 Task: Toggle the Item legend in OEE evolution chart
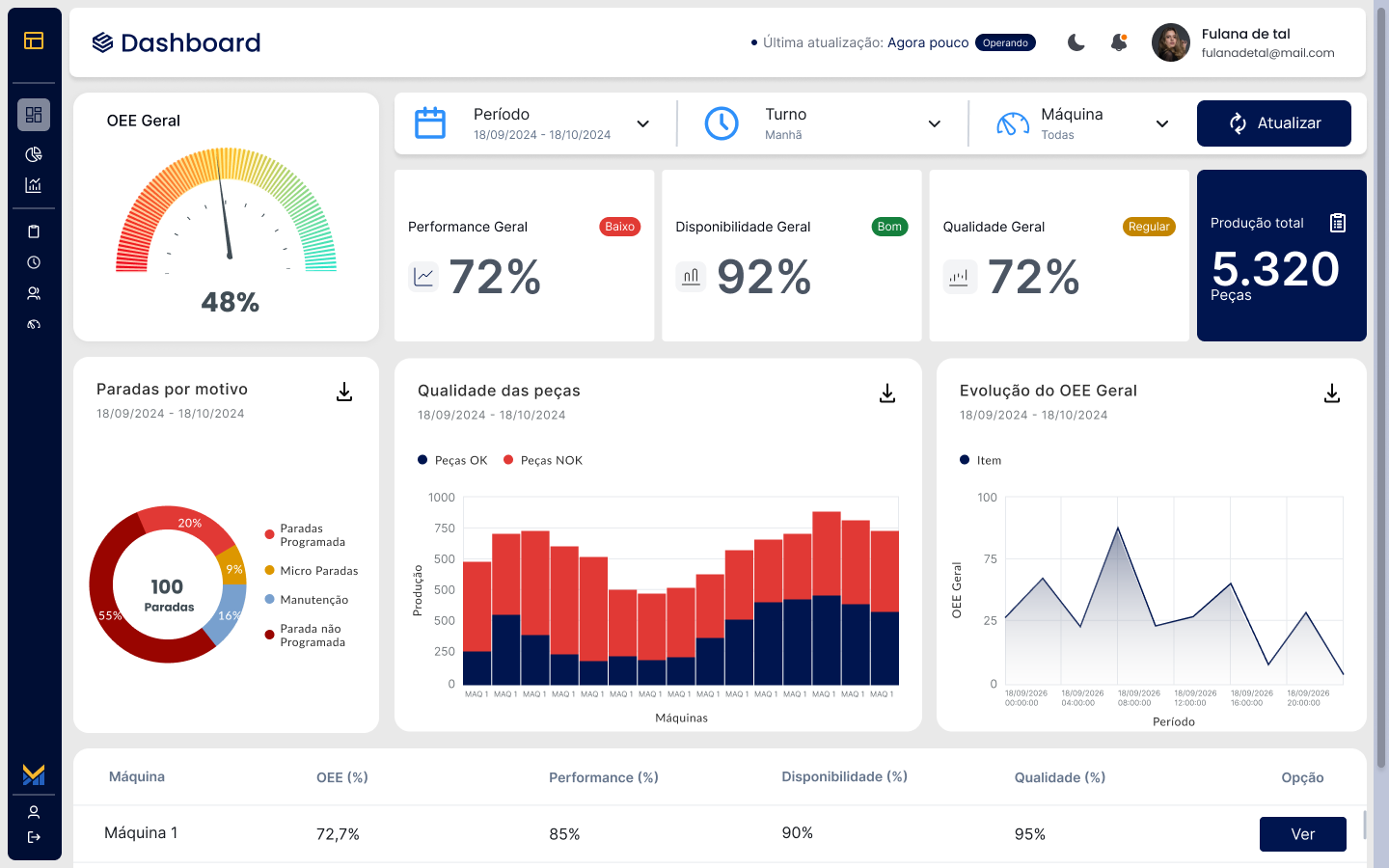(980, 460)
